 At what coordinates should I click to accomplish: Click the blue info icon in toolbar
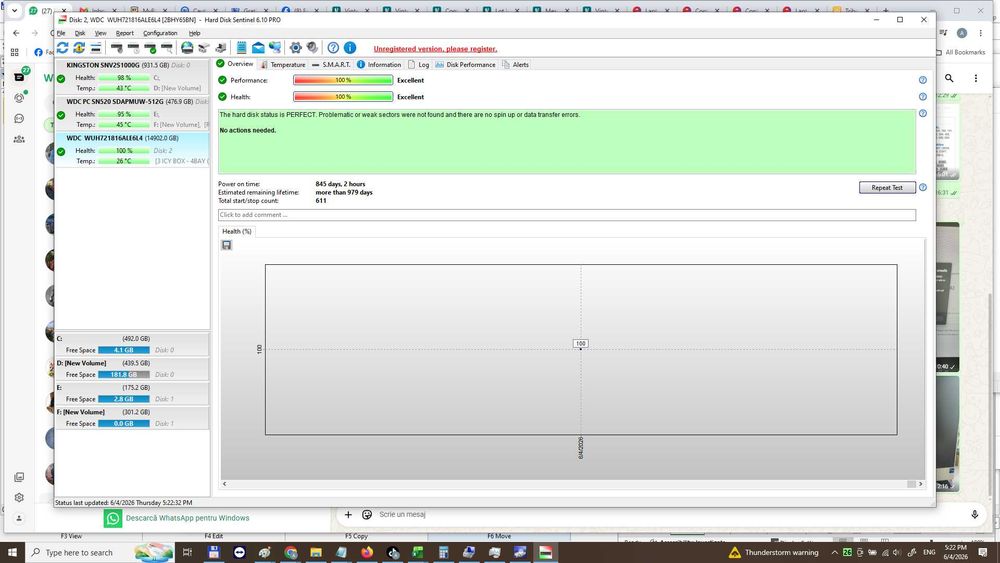[x=349, y=48]
